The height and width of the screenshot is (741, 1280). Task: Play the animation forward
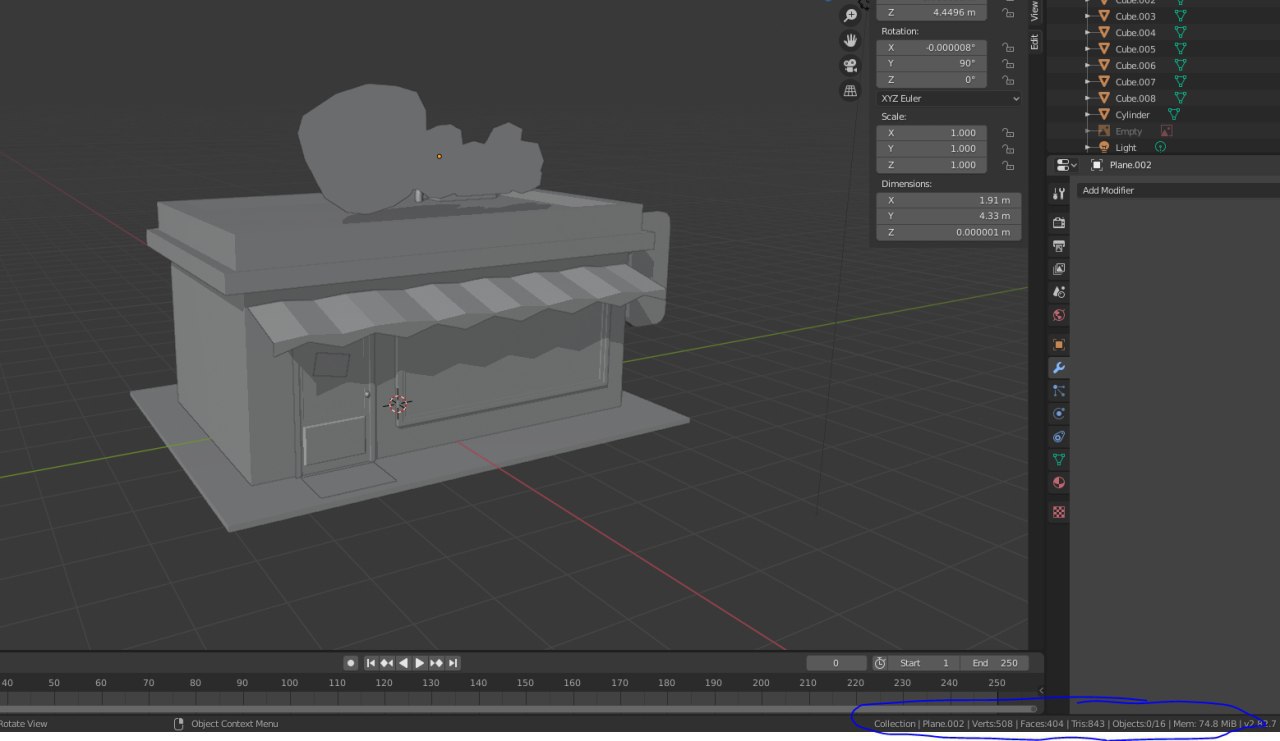[420, 663]
